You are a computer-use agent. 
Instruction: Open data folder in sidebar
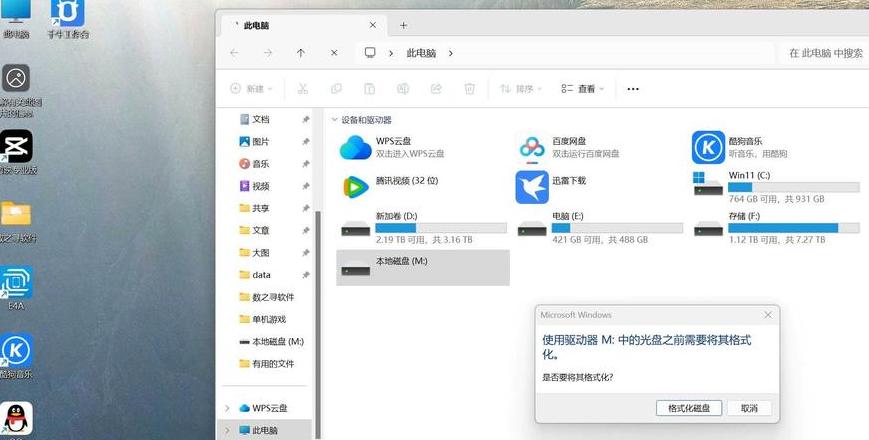(x=261, y=274)
